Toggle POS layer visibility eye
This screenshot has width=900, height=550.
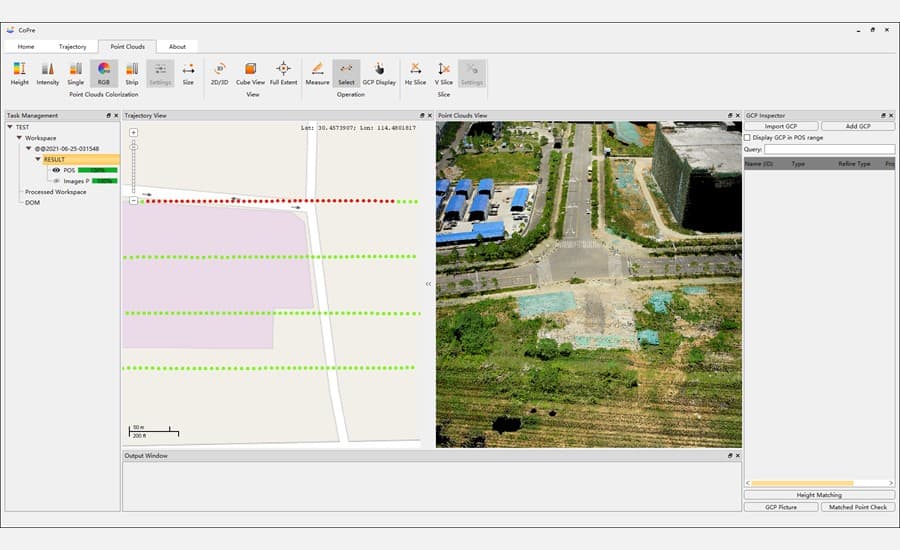(x=56, y=170)
